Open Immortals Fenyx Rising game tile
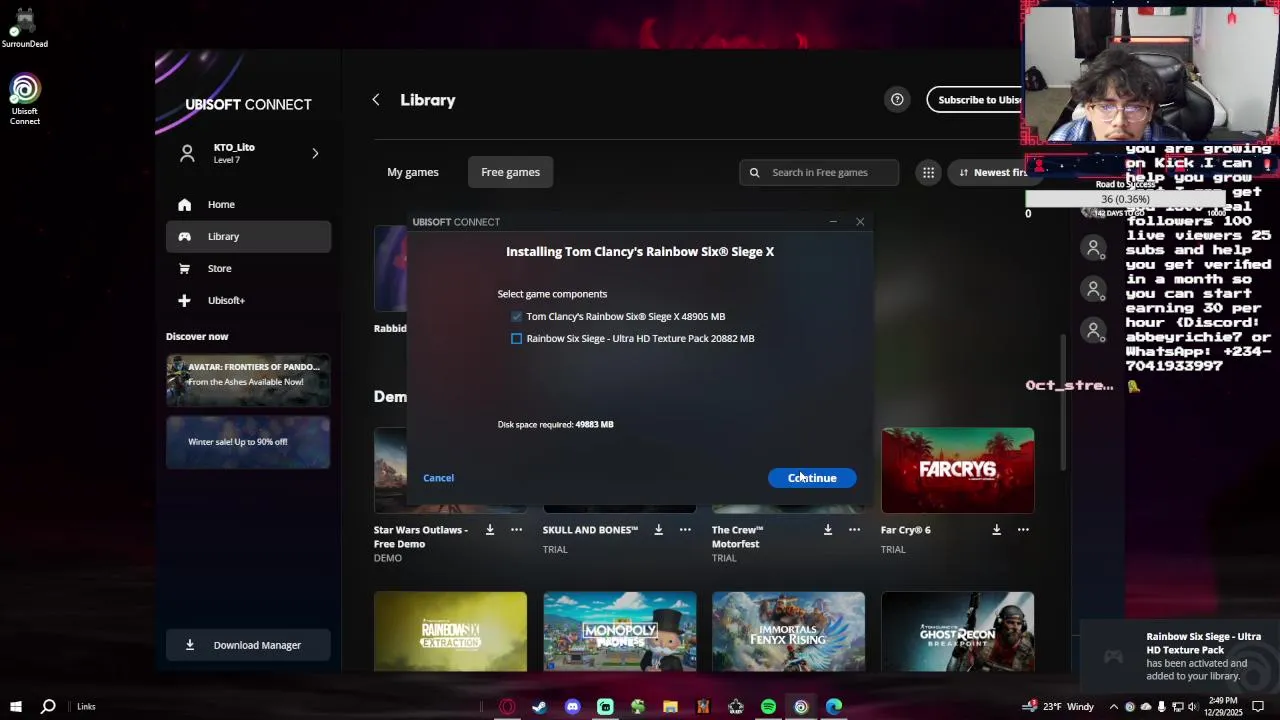The width and height of the screenshot is (1280, 720). pyautogui.click(x=789, y=632)
